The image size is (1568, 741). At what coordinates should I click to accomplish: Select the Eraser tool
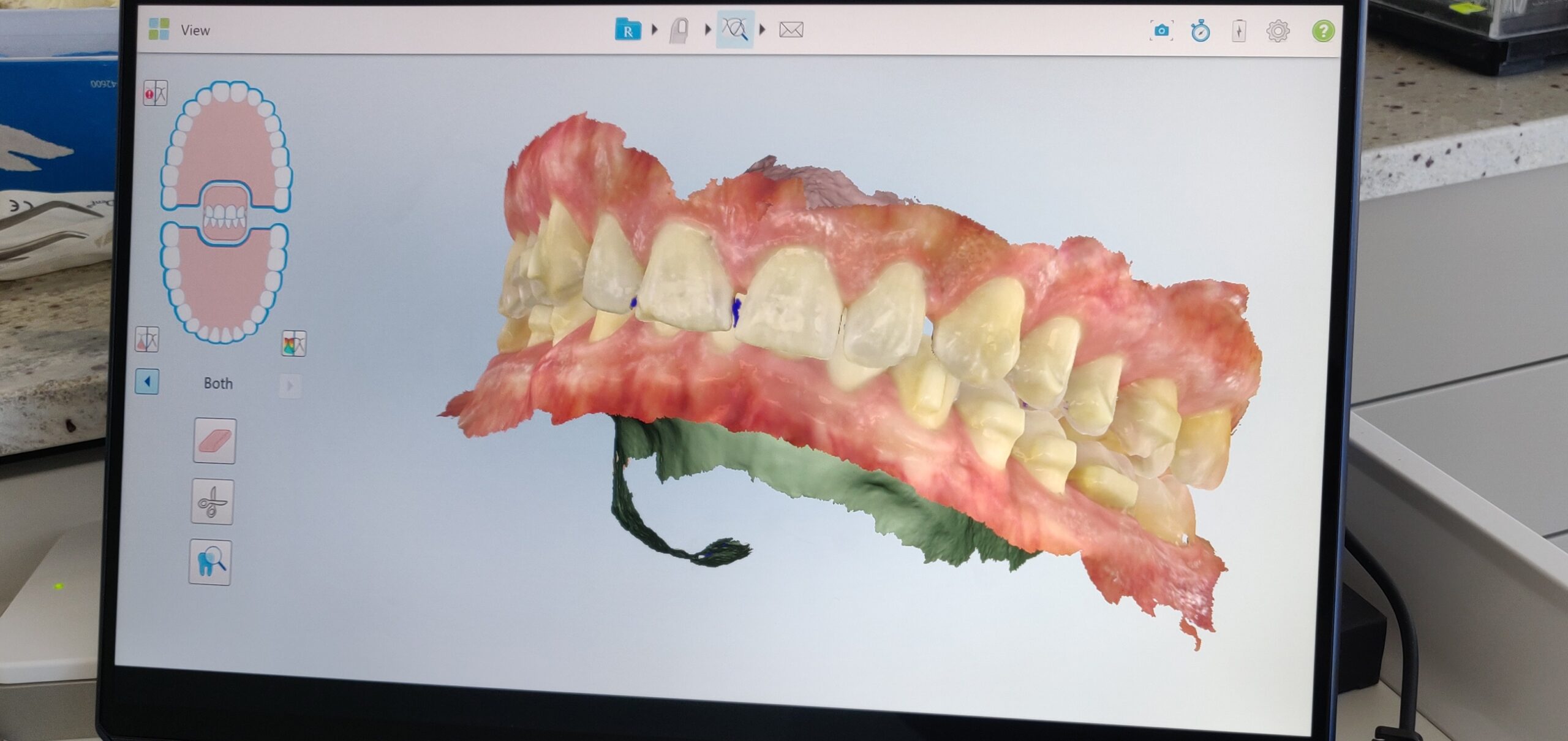(x=214, y=441)
